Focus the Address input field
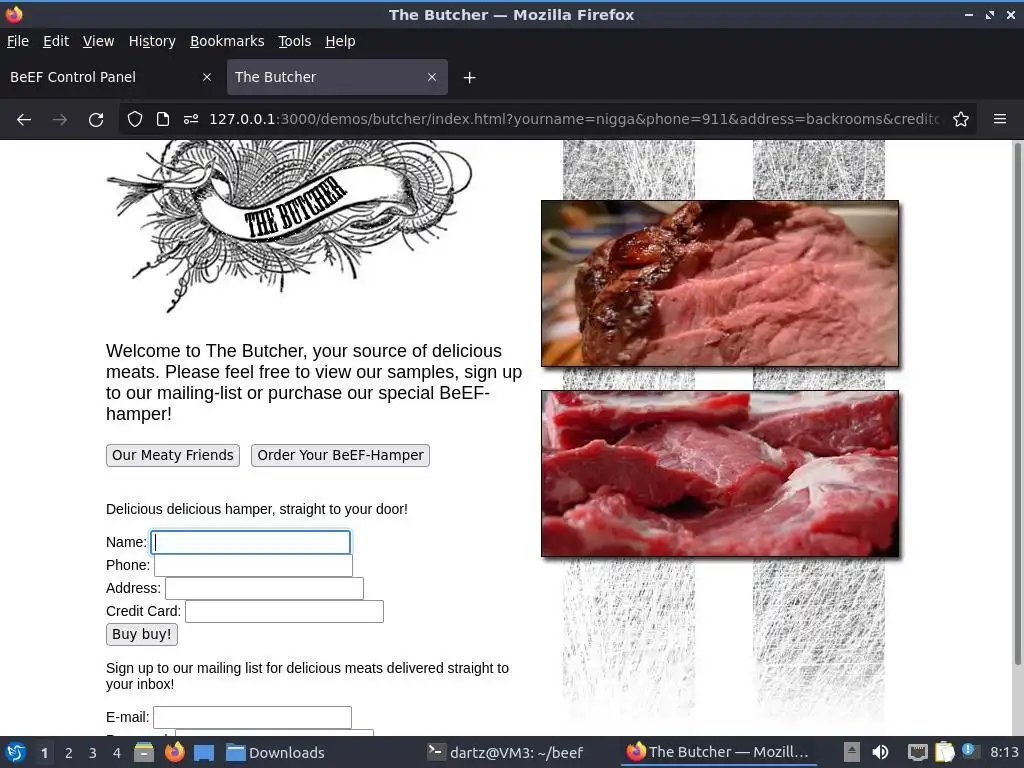 (264, 588)
